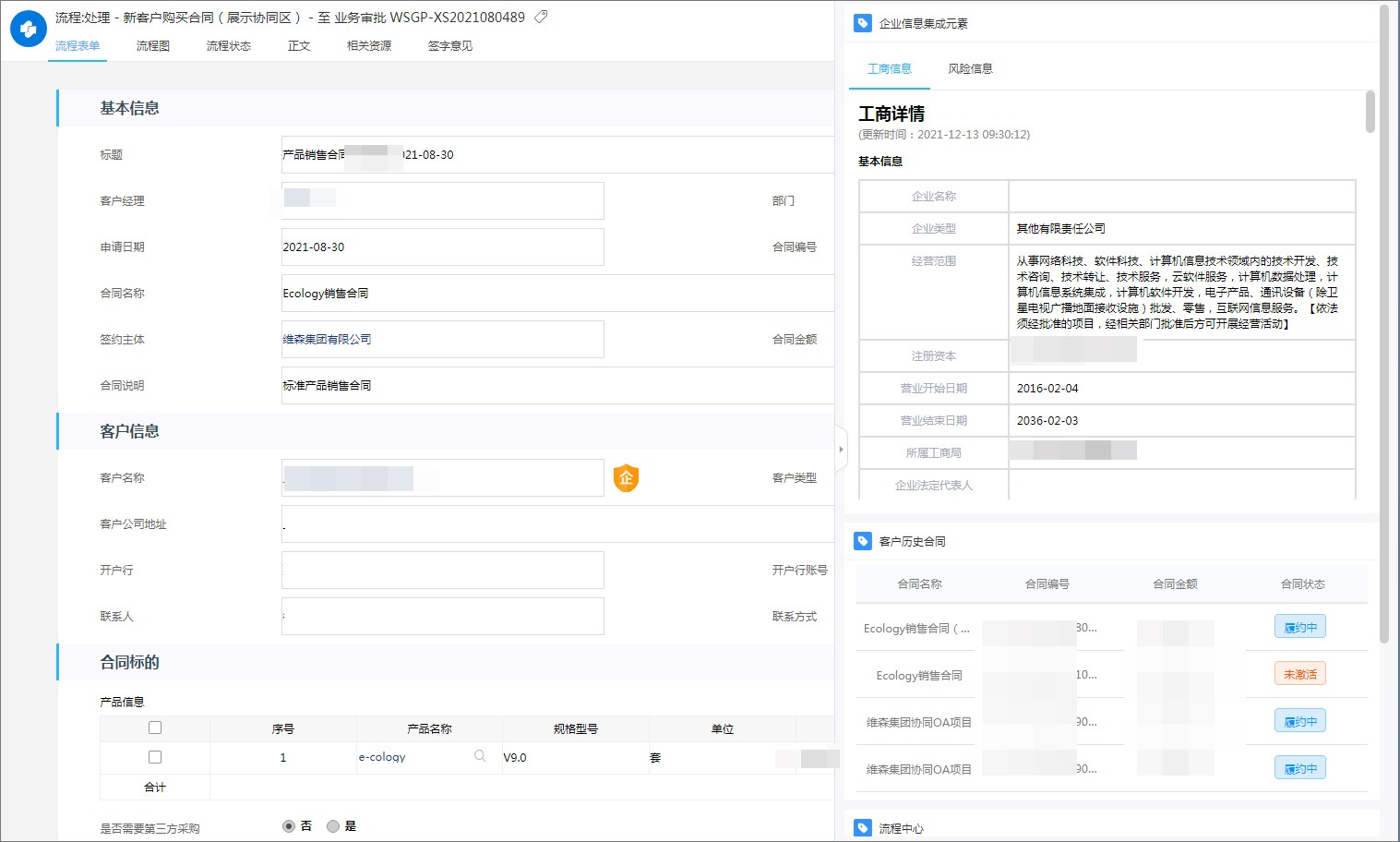The image size is (1400, 842).
Task: Click the 流程中心 panel tag icon
Action: tap(863, 828)
